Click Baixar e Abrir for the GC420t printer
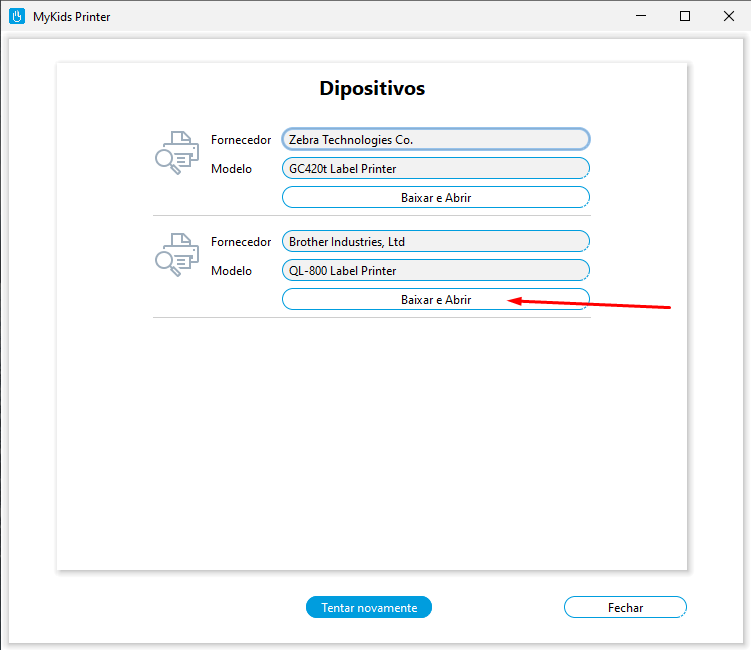The width and height of the screenshot is (751, 650). point(436,197)
